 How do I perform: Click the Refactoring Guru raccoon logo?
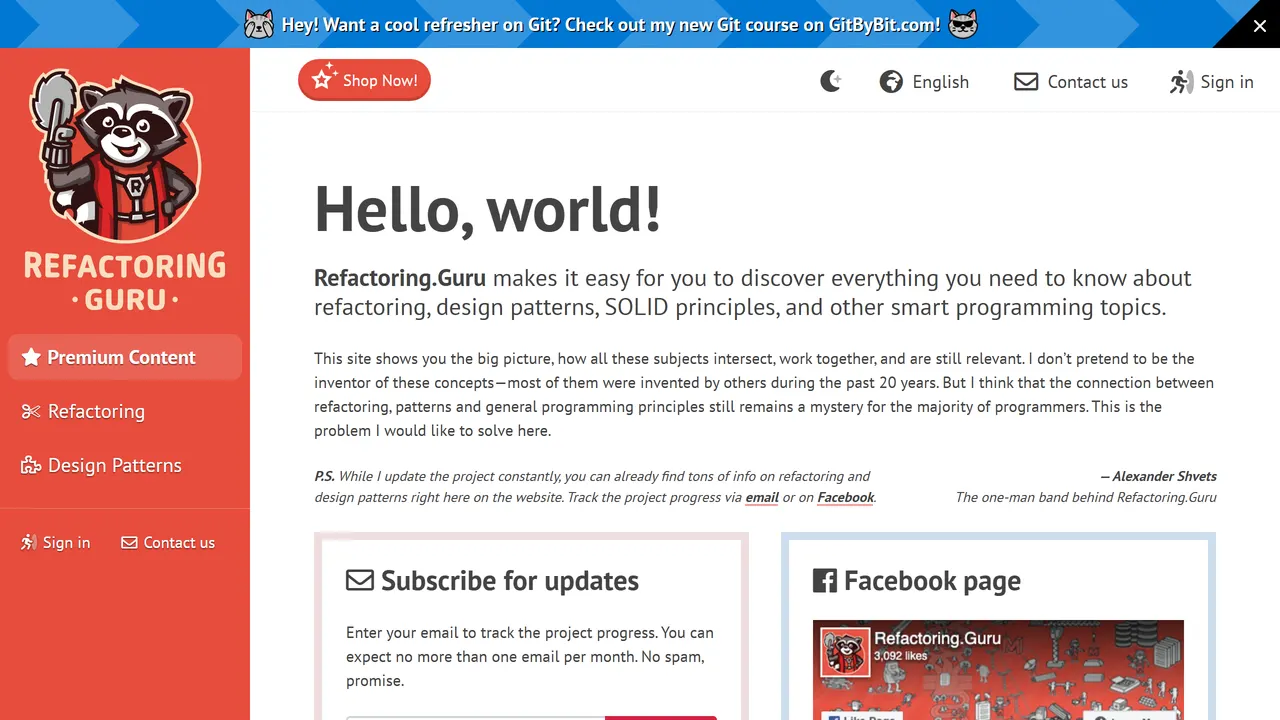click(x=115, y=154)
